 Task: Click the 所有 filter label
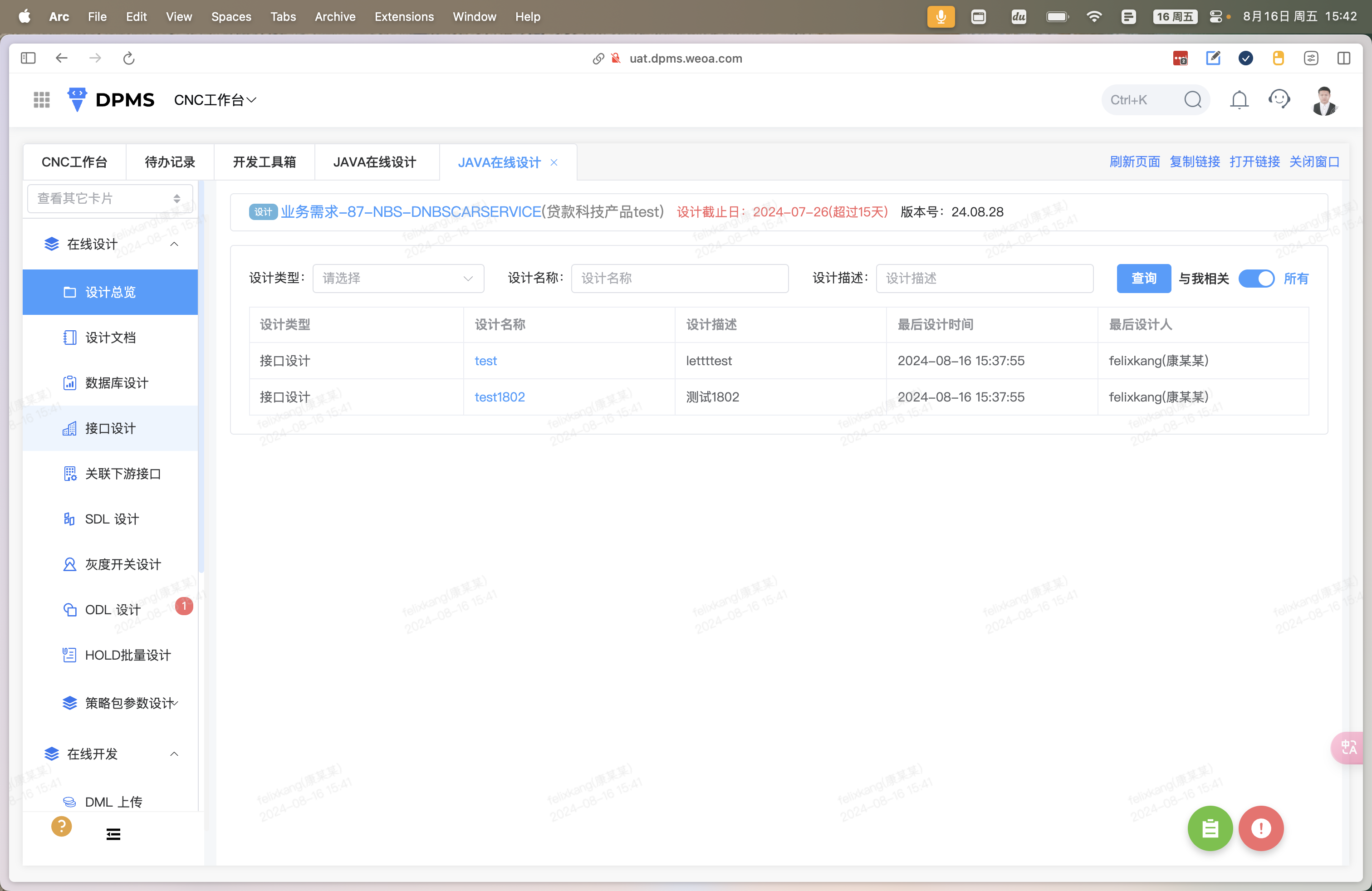1296,279
